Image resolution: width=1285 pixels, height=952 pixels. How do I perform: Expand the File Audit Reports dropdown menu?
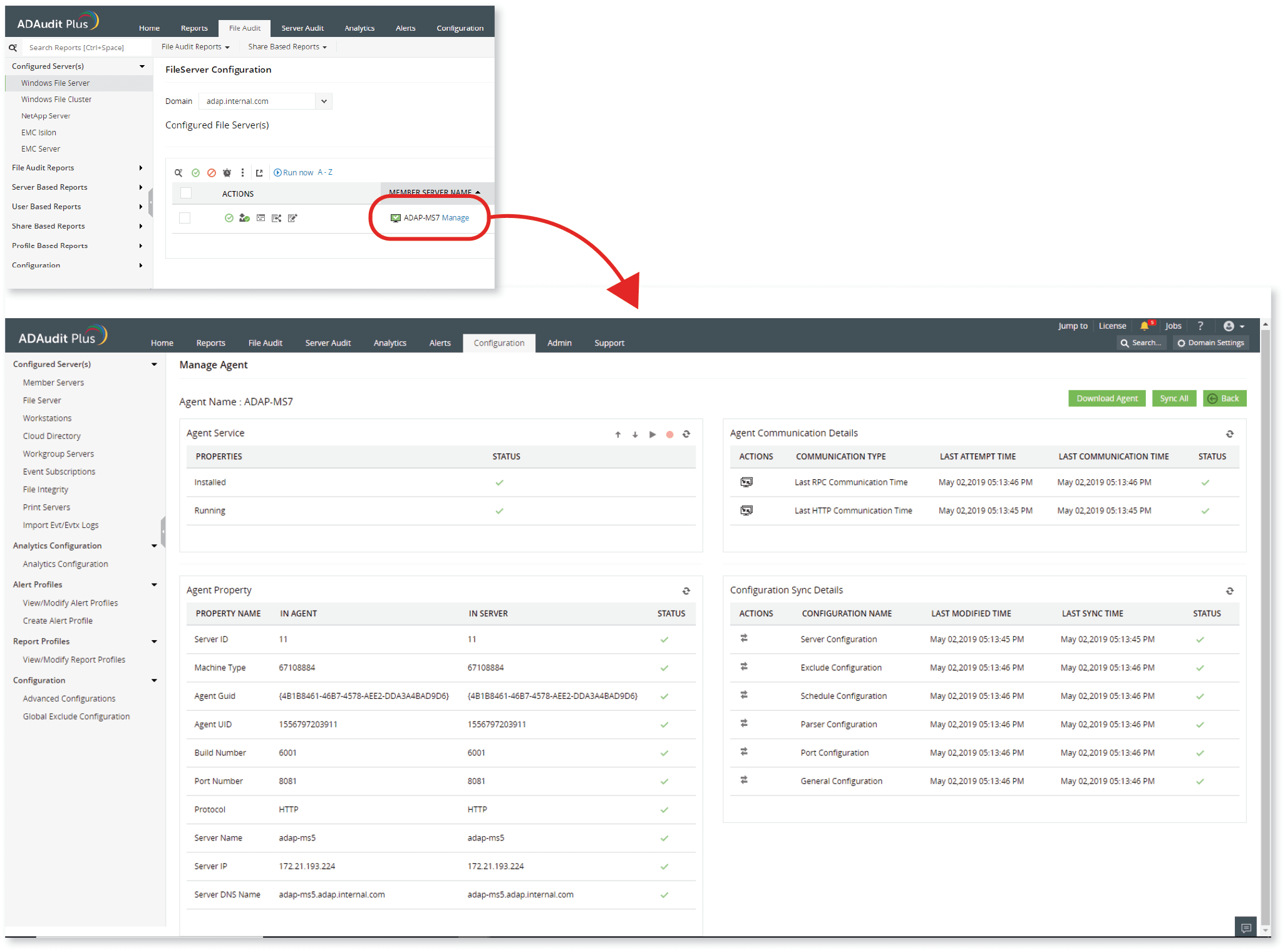pyautogui.click(x=195, y=47)
